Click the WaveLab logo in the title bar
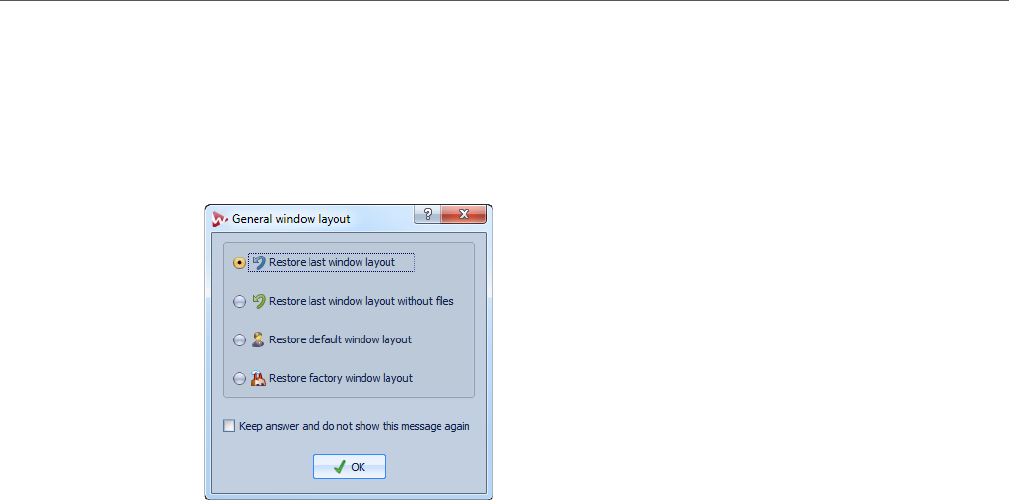Screen dimensions: 1009x500 [x=220, y=219]
